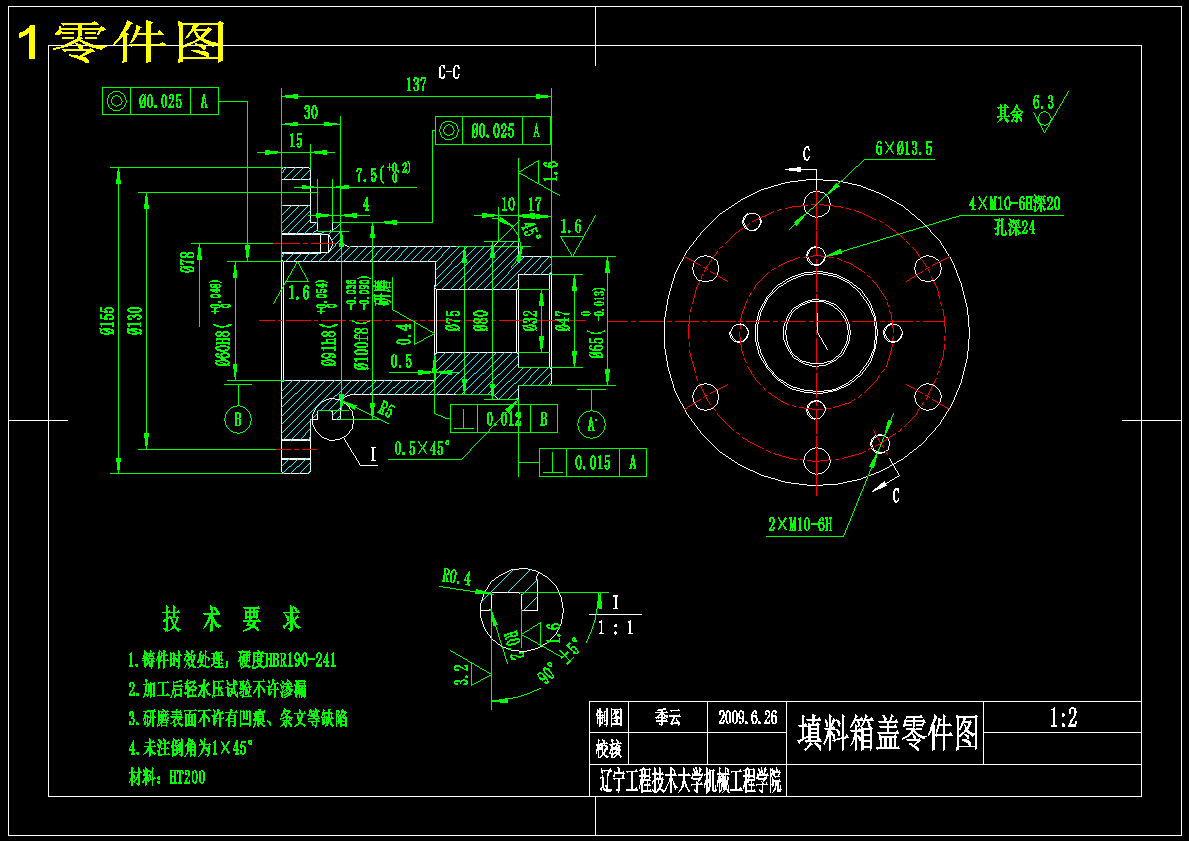
Task: Select the hole depth note "孔深24"
Action: click(x=1015, y=227)
